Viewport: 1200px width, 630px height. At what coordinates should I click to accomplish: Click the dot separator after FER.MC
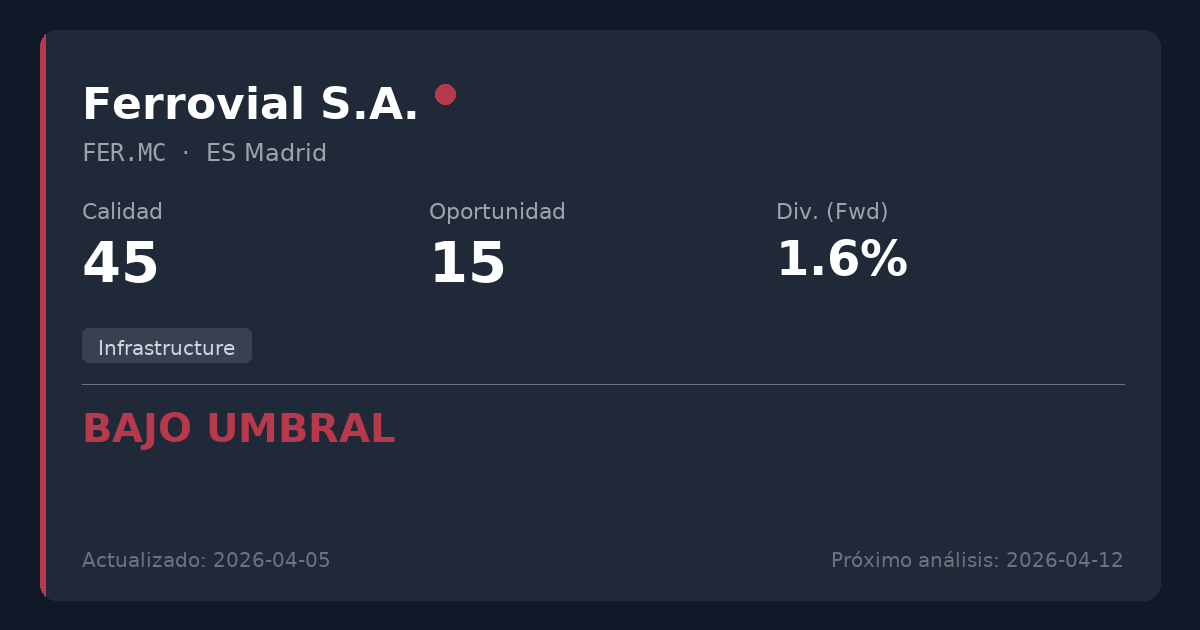186,154
